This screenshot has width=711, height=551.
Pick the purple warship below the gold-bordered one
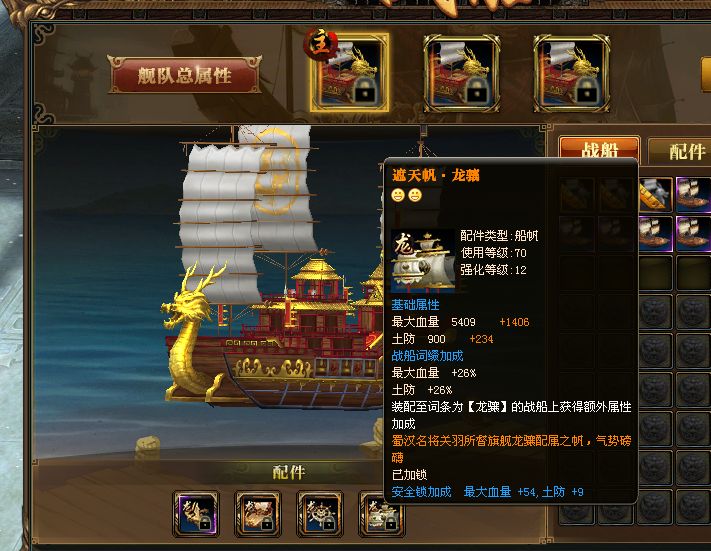click(x=655, y=234)
